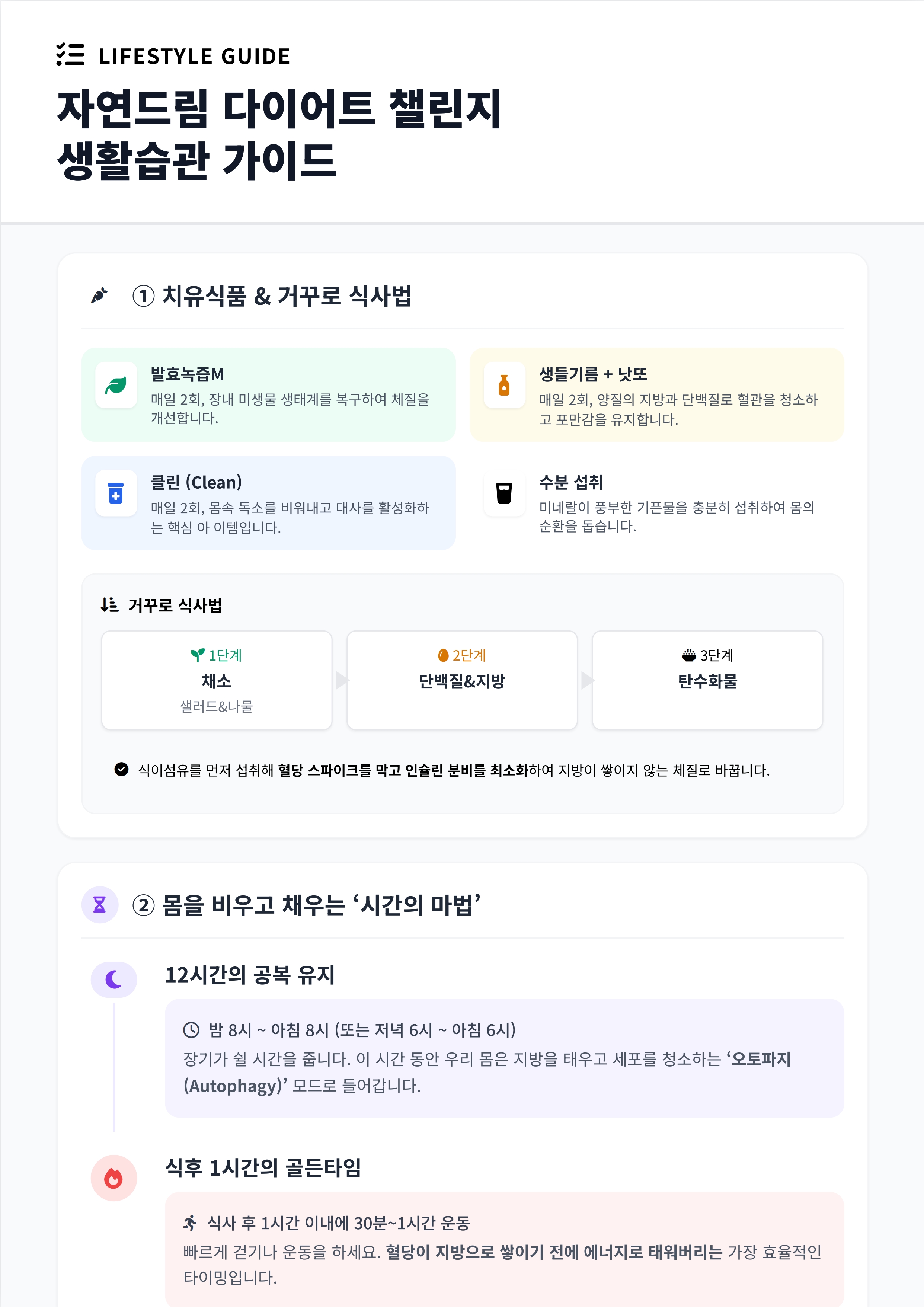
Task: Click the water glass icon for 수분 섭취
Action: coord(504,493)
